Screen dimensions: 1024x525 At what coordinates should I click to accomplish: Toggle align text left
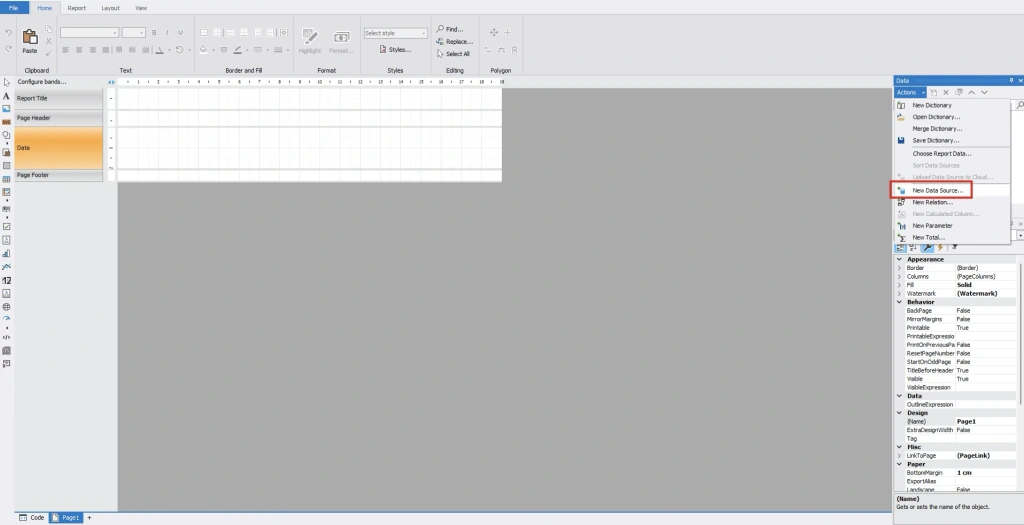pos(65,50)
